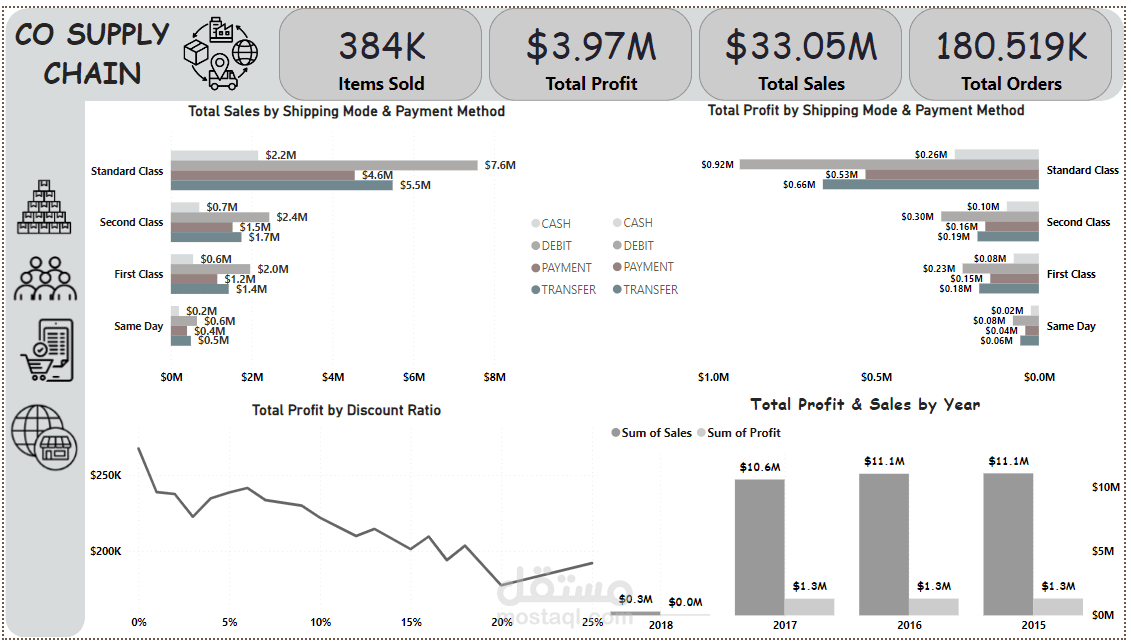This screenshot has width=1131, height=642.
Task: Select the $0.30M Second Class debit profit bar
Action: point(990,216)
